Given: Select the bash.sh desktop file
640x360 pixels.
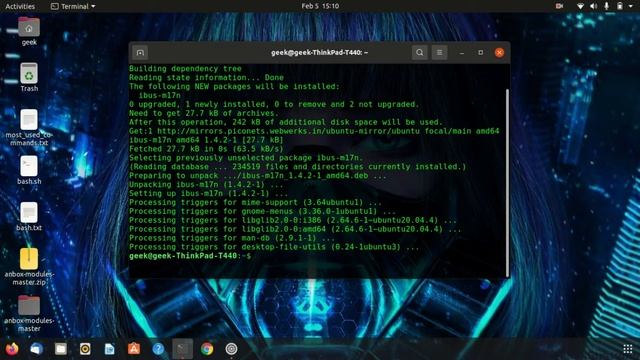Looking at the screenshot, I should click(x=29, y=170).
